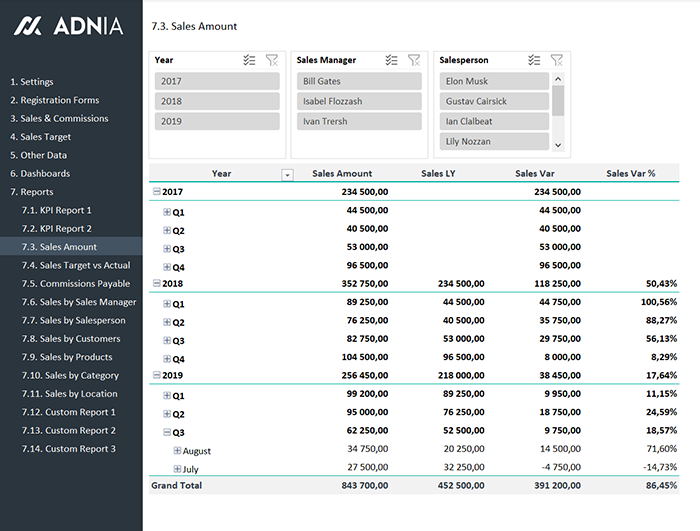Enable multi-select in Salesperson slicer

pos(534,60)
